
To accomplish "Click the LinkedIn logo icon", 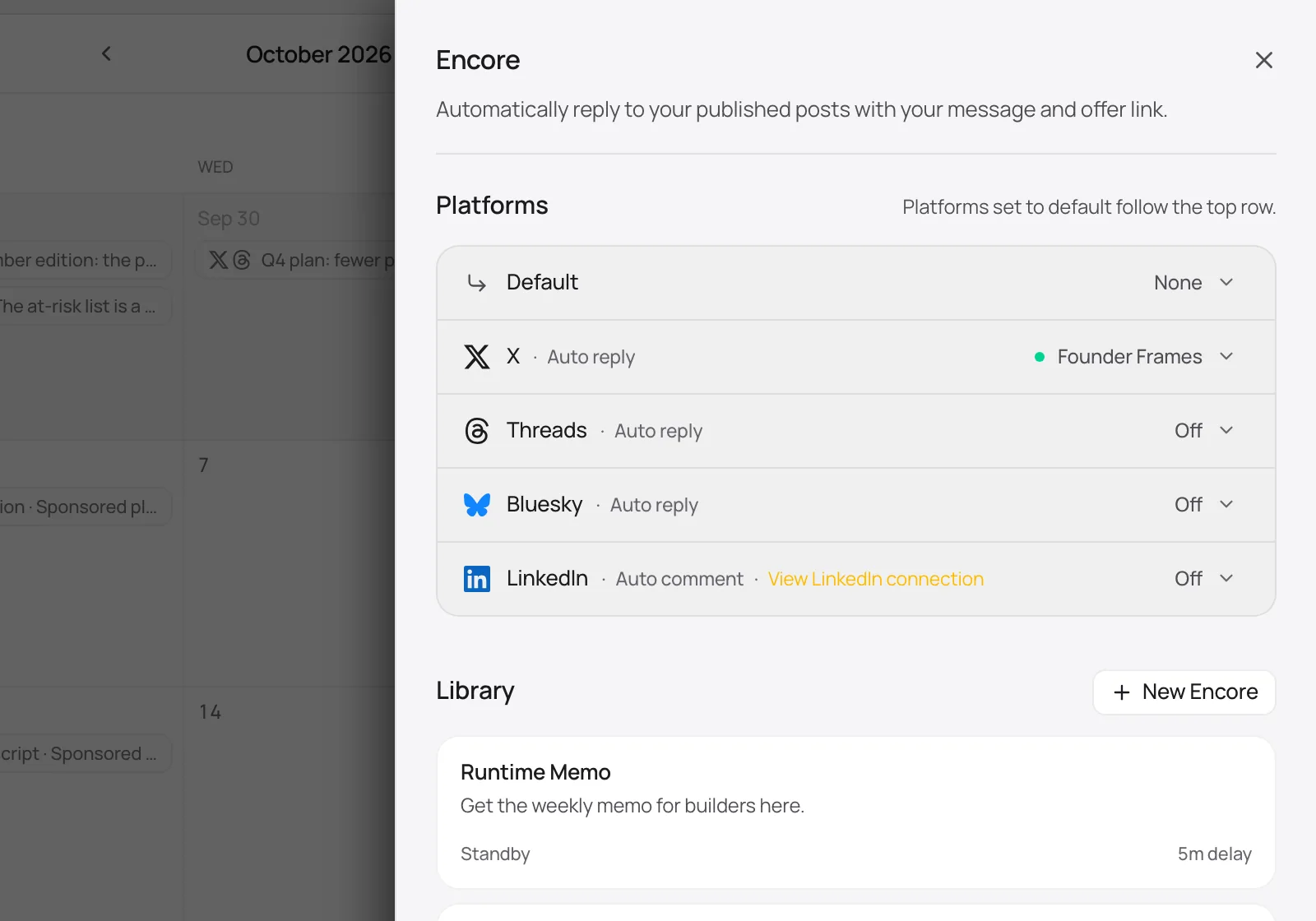I will 477,579.
